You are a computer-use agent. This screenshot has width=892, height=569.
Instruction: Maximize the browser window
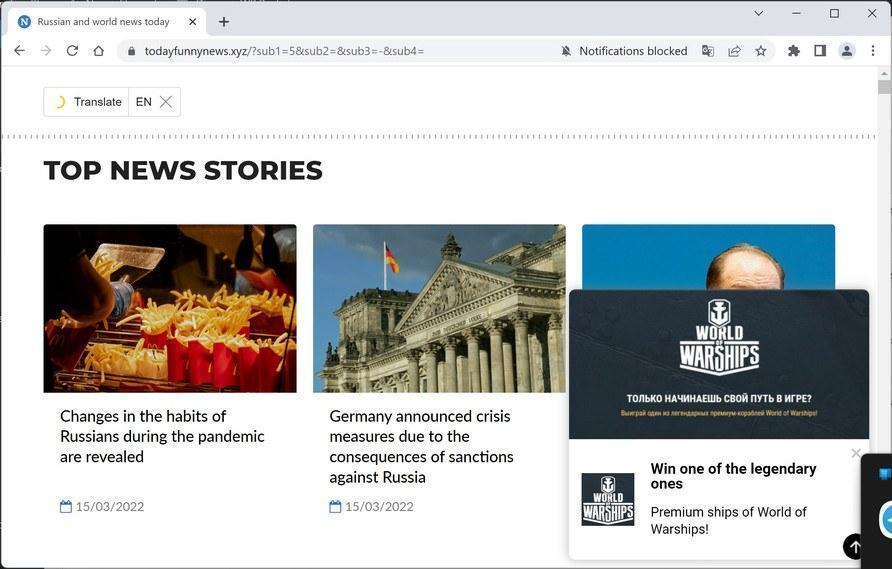point(834,13)
